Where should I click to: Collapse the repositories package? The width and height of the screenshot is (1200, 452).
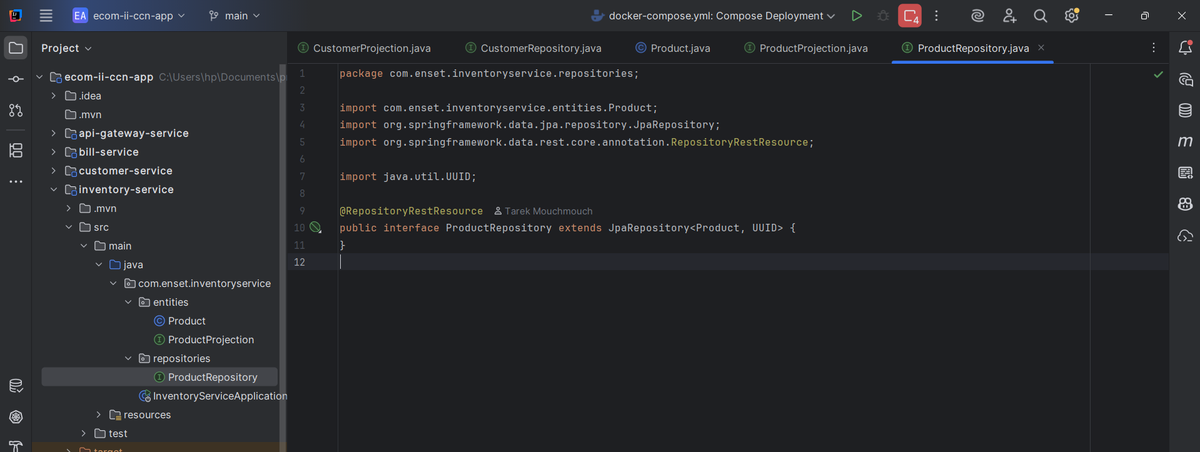(x=127, y=358)
